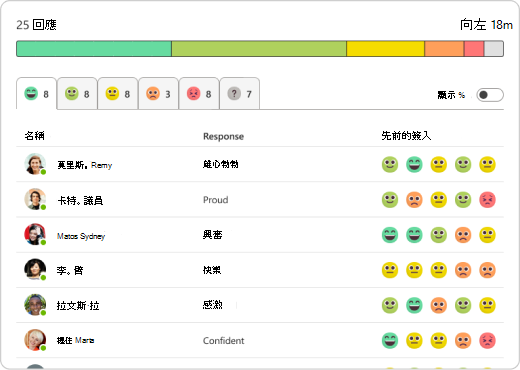Select the red upset emoji tab

199,94
